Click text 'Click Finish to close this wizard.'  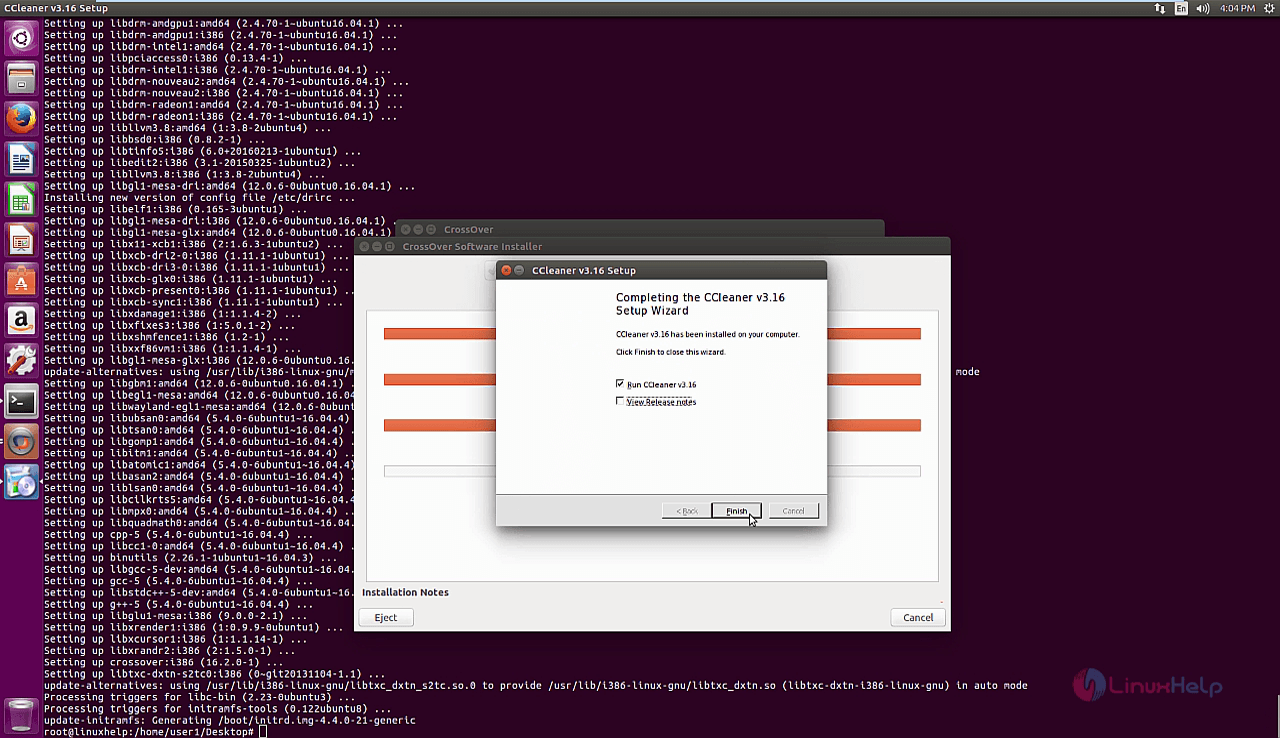(670, 352)
